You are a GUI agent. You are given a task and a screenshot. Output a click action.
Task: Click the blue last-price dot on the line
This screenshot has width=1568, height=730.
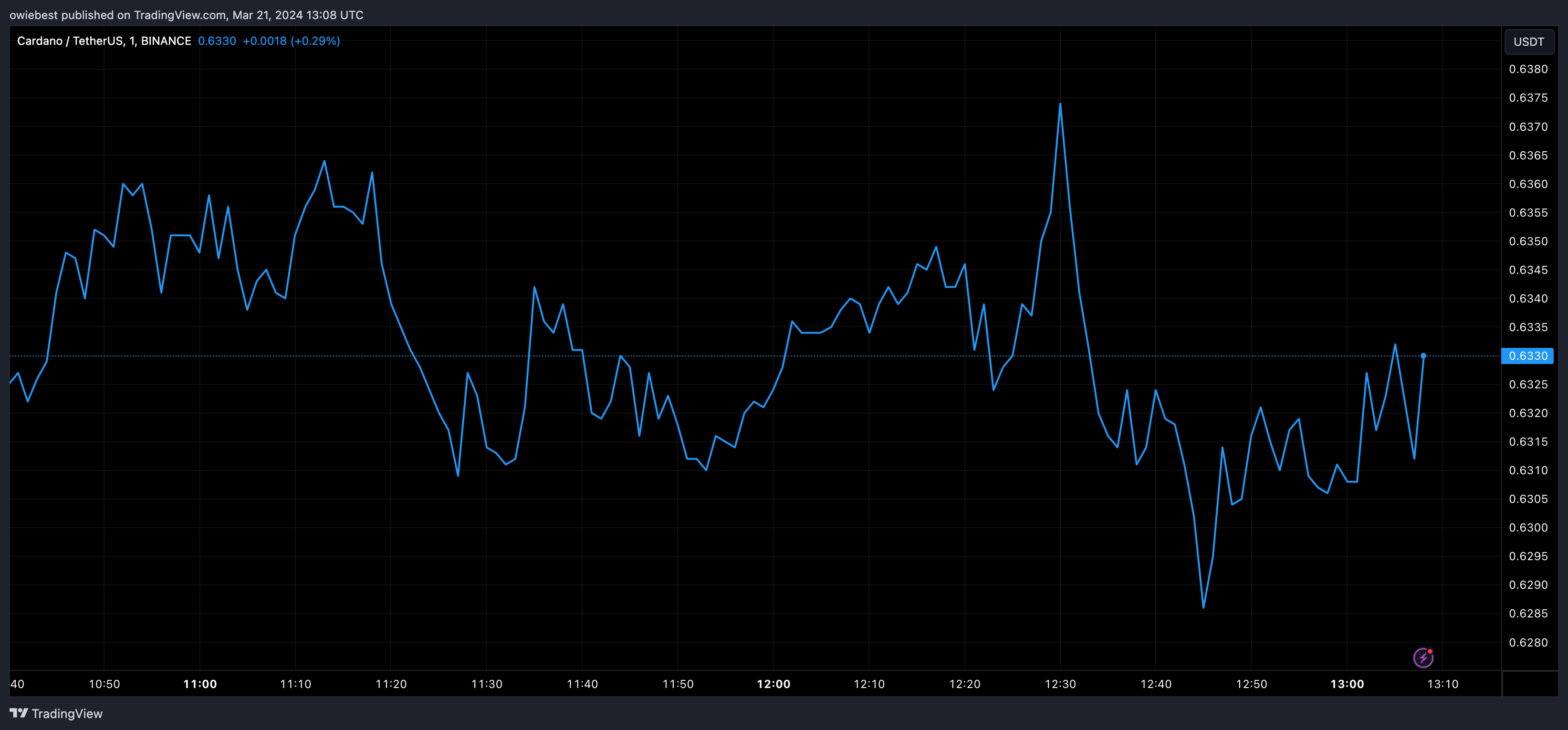[x=1423, y=355]
